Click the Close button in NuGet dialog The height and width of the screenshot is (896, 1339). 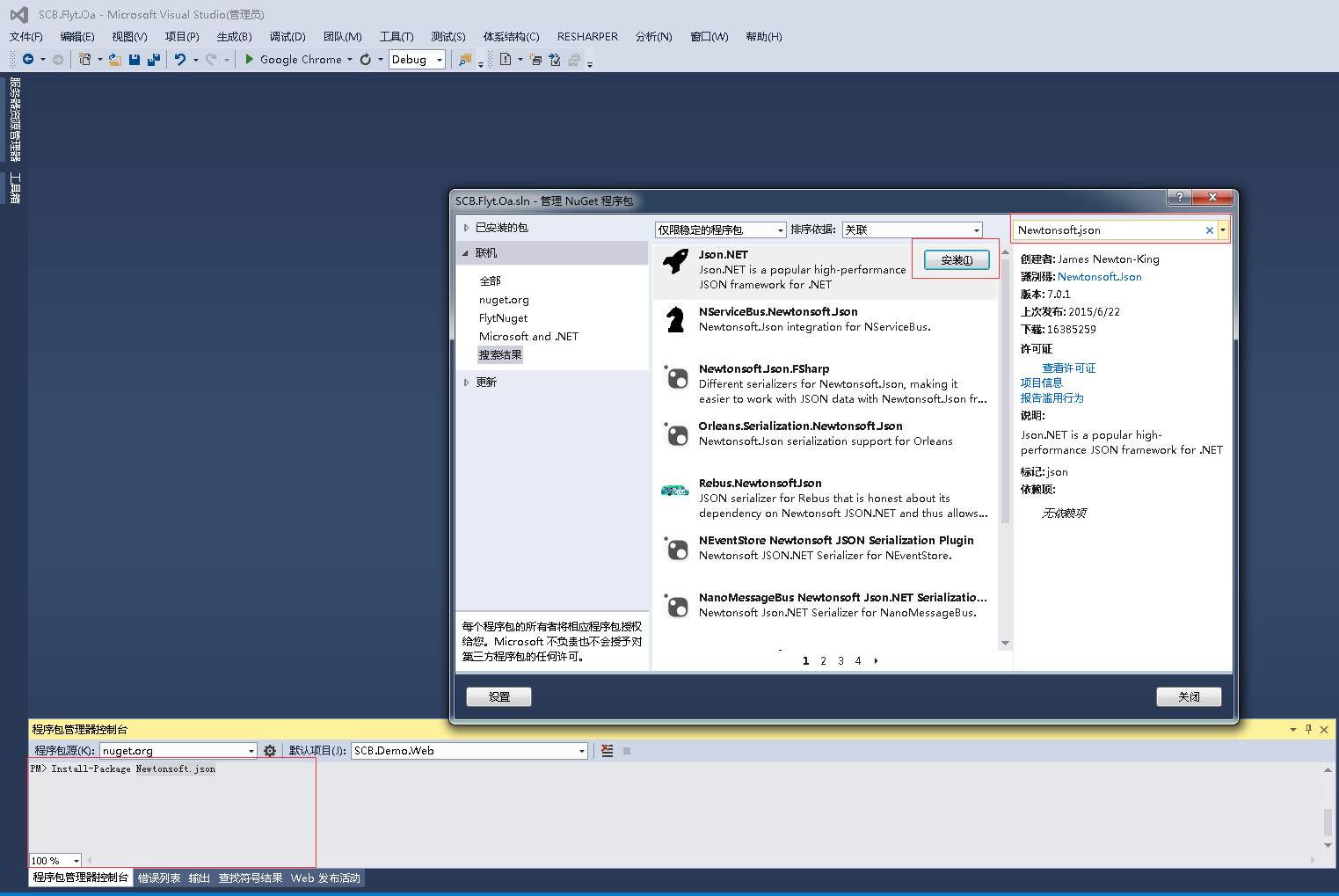(1189, 696)
